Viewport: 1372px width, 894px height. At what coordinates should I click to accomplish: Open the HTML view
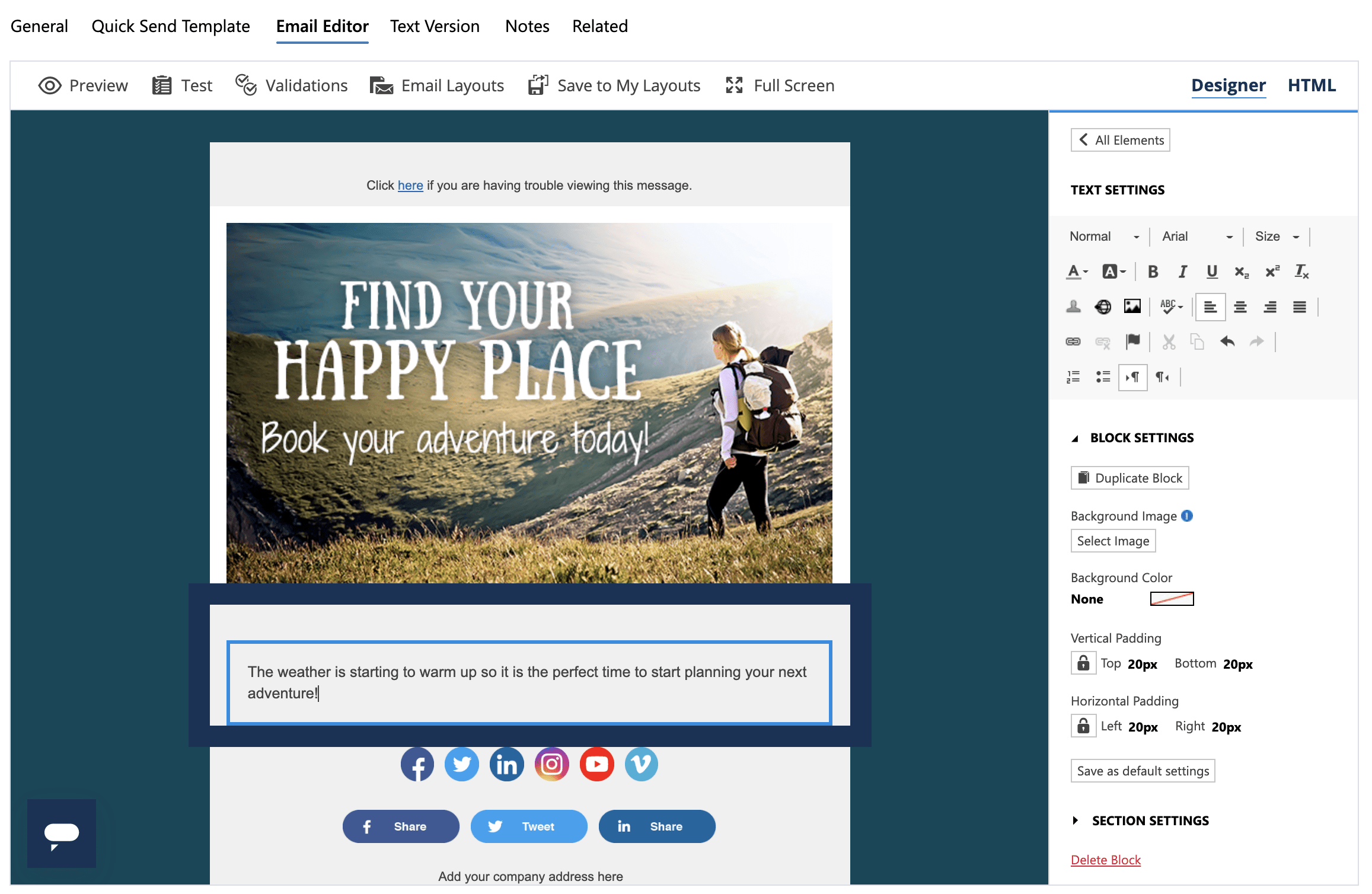(x=1311, y=85)
